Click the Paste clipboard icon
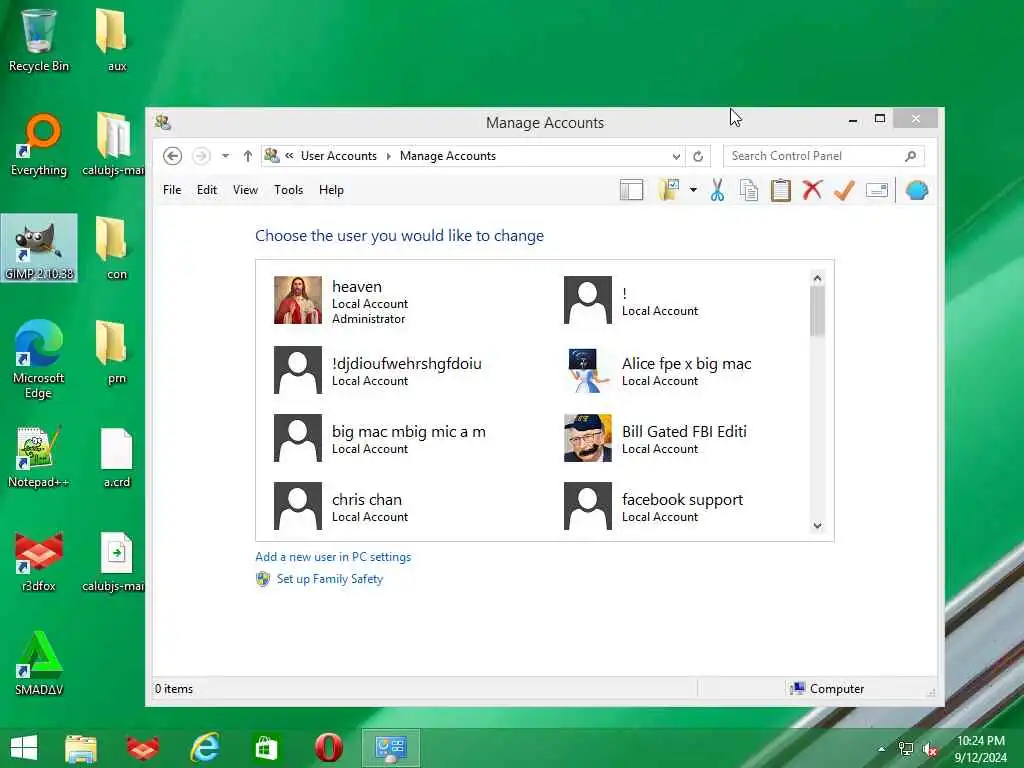 (780, 190)
